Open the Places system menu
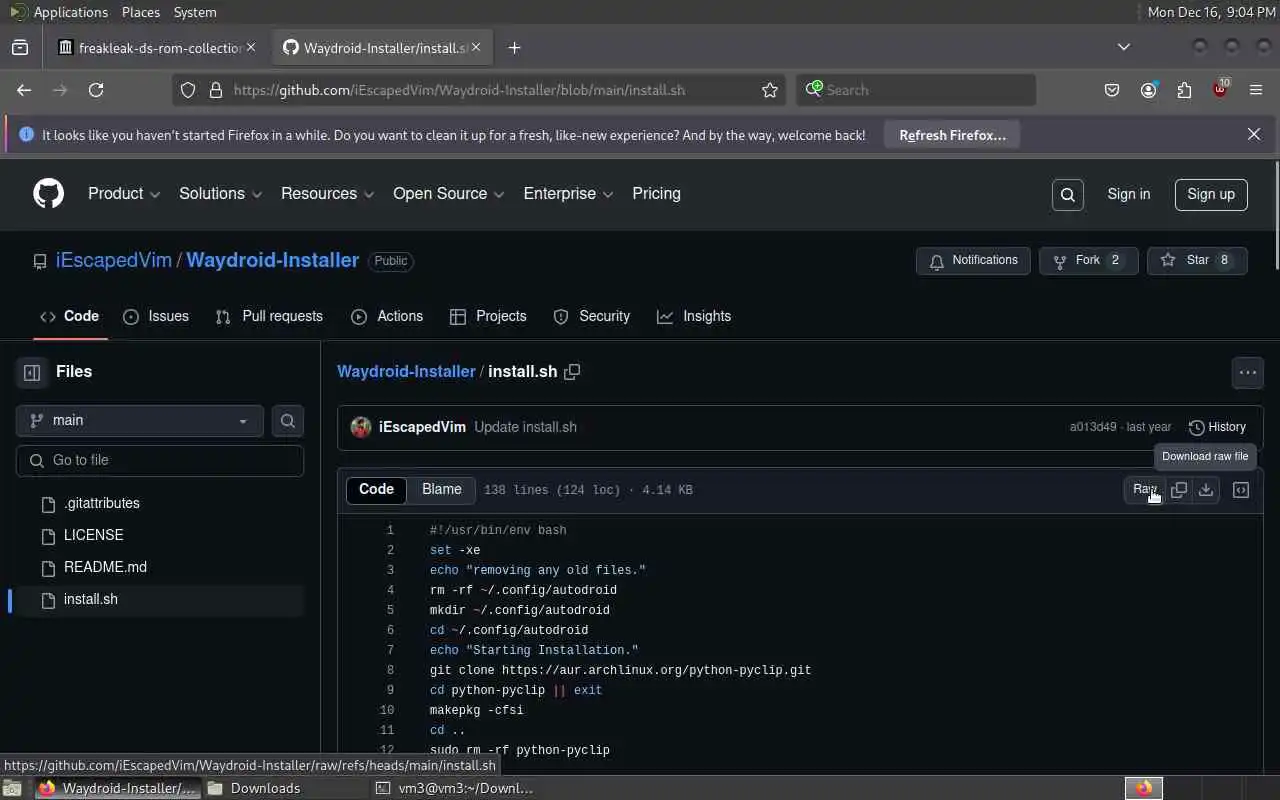Image resolution: width=1280 pixels, height=800 pixels. coord(140,12)
